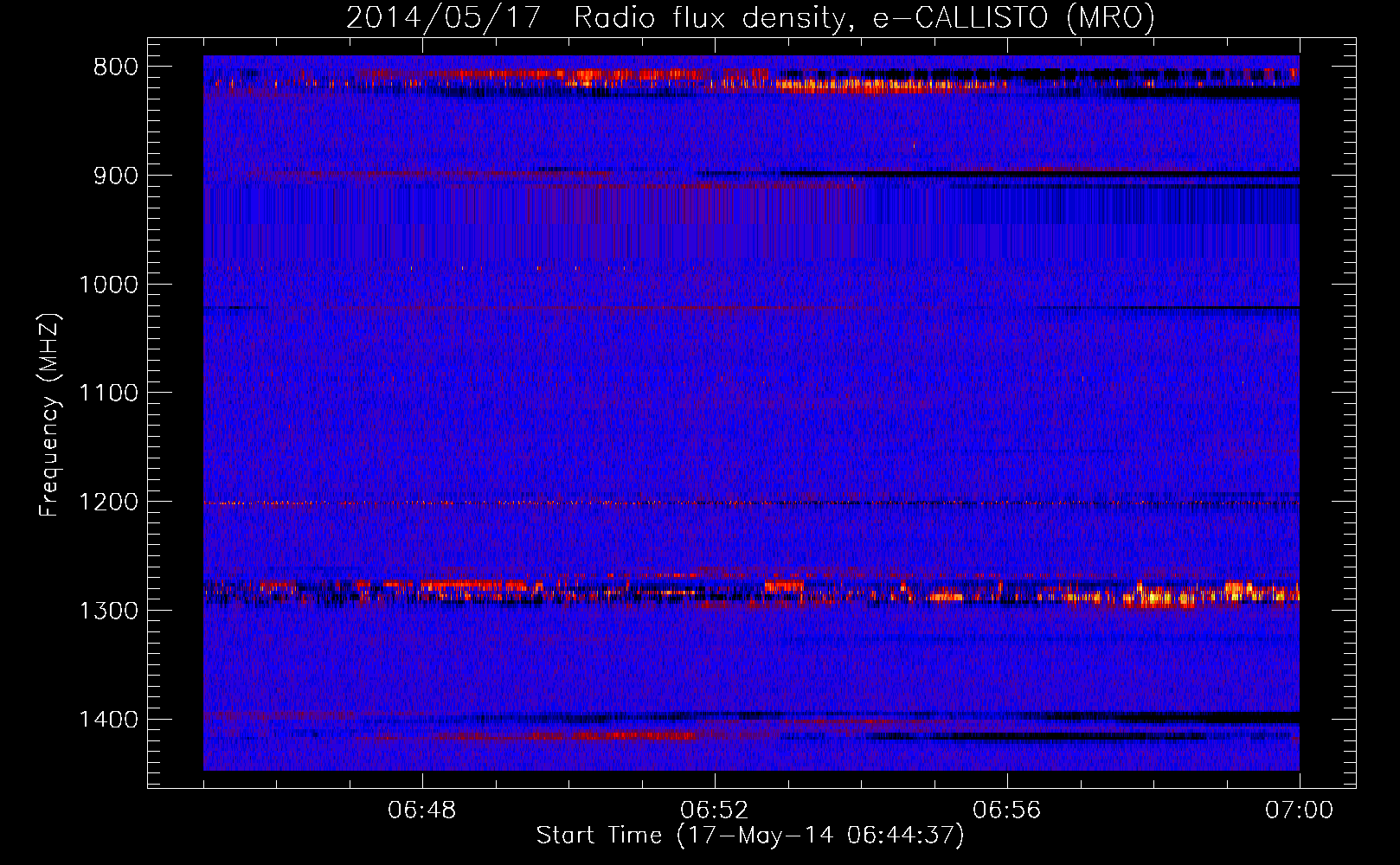Select the 1400 frequency tick label

pos(108,720)
